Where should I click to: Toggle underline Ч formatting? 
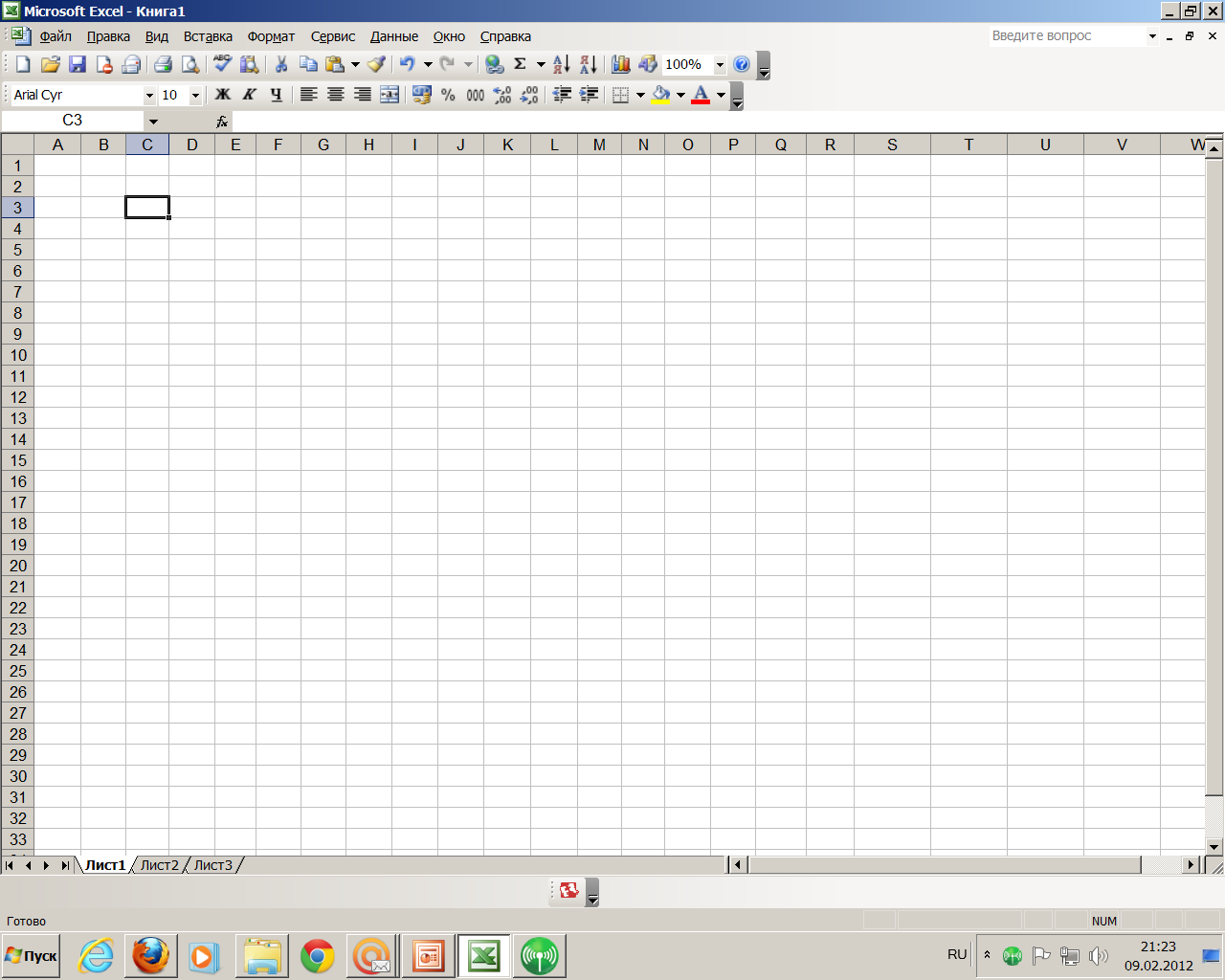coord(276,95)
